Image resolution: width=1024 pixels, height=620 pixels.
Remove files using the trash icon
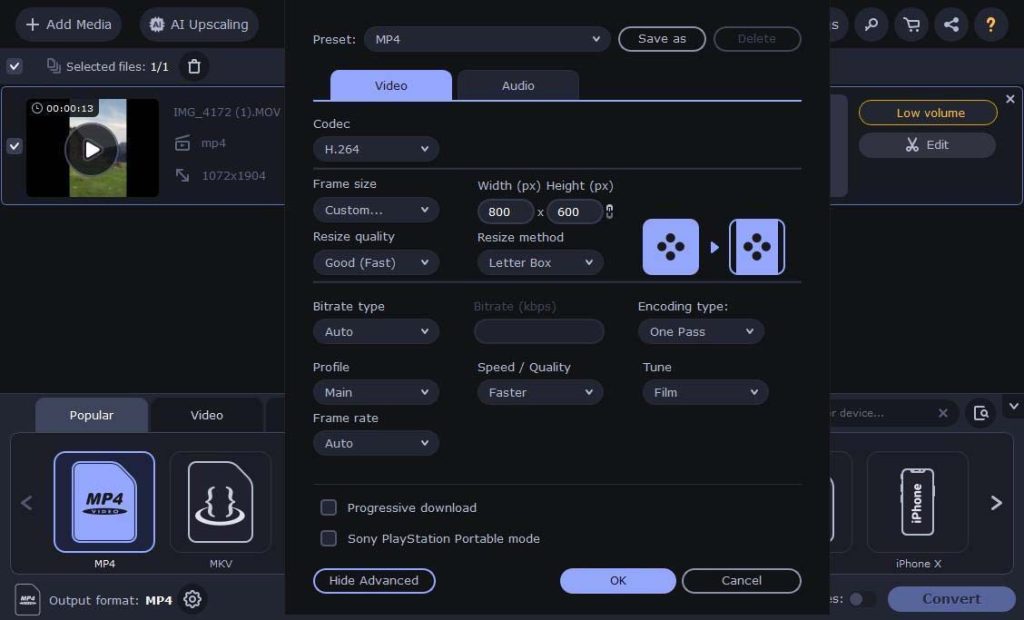[x=194, y=66]
